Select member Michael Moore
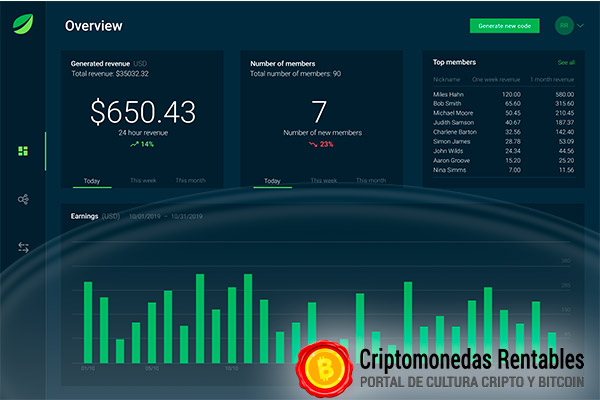 point(453,113)
